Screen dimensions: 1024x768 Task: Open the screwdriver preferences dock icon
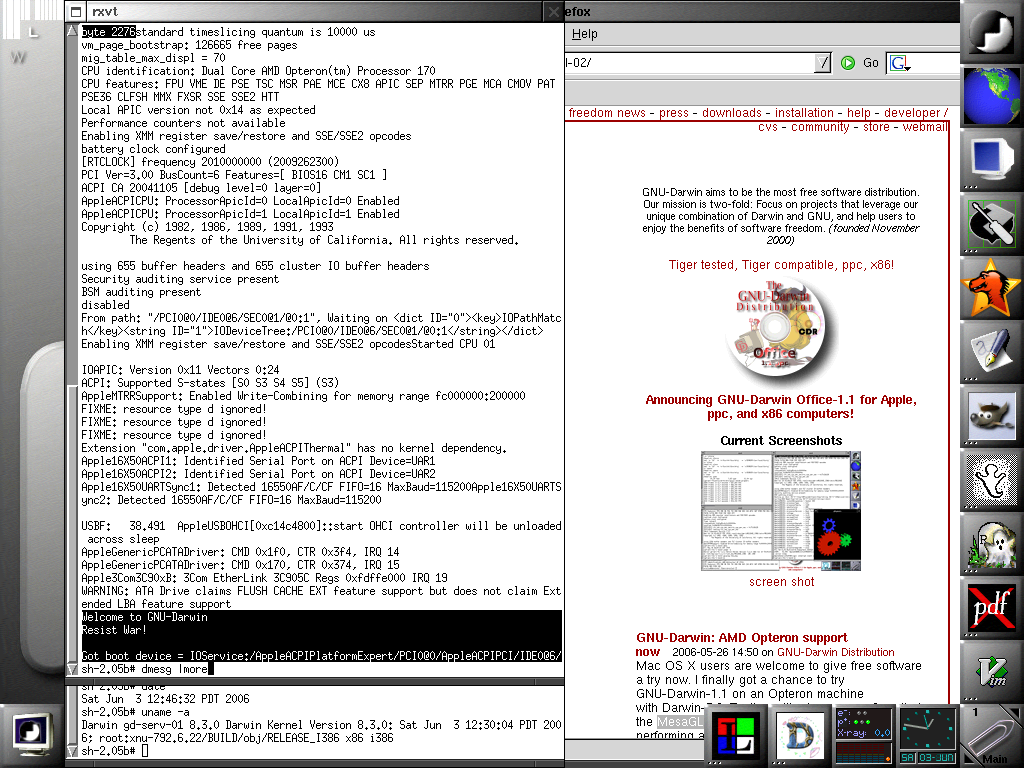[991, 224]
